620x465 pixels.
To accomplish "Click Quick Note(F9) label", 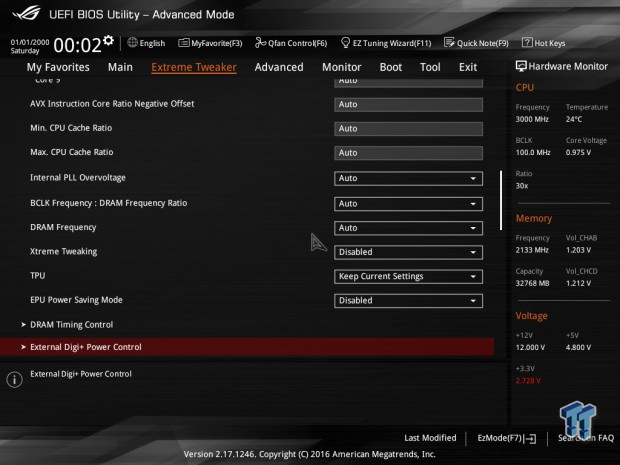I will 483,43.
